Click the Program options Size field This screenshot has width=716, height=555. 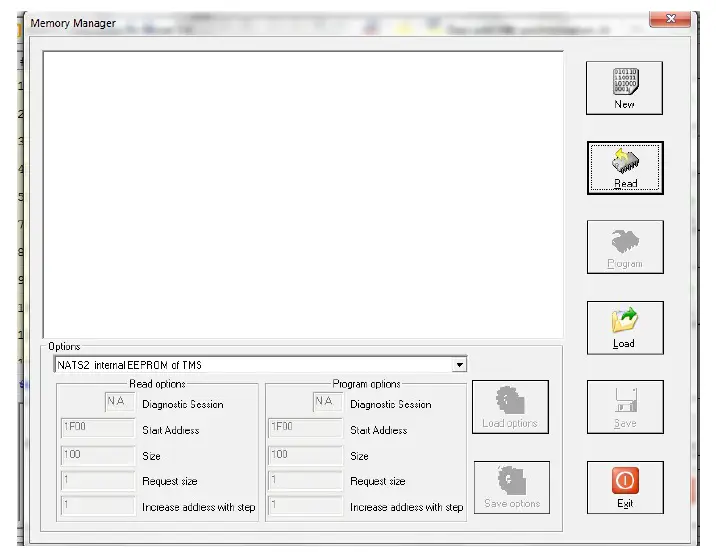305,455
